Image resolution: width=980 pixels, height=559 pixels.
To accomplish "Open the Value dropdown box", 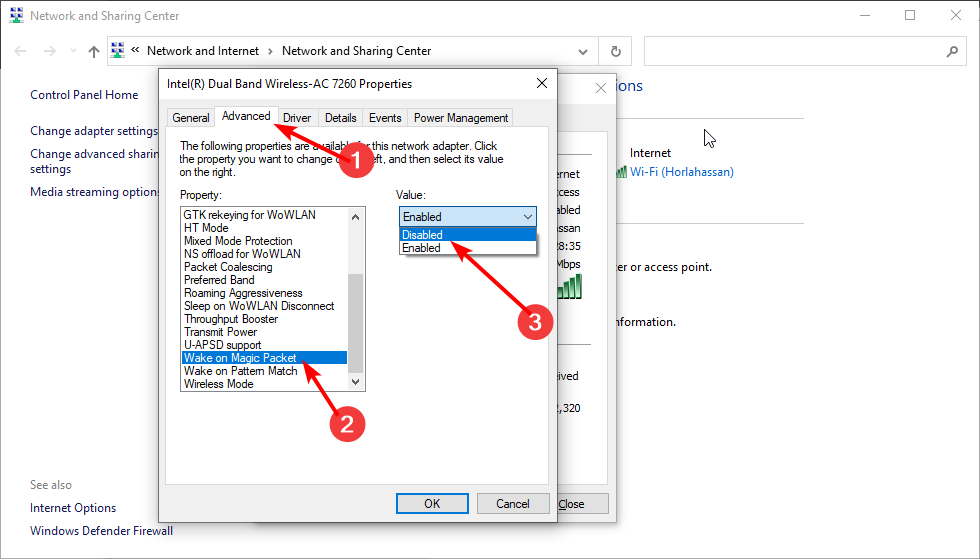I will coord(468,216).
